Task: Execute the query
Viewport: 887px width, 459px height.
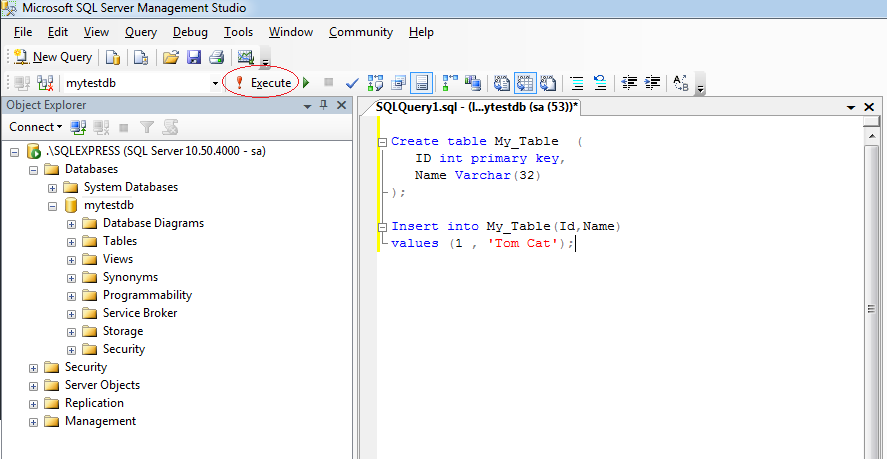Action: pos(263,83)
